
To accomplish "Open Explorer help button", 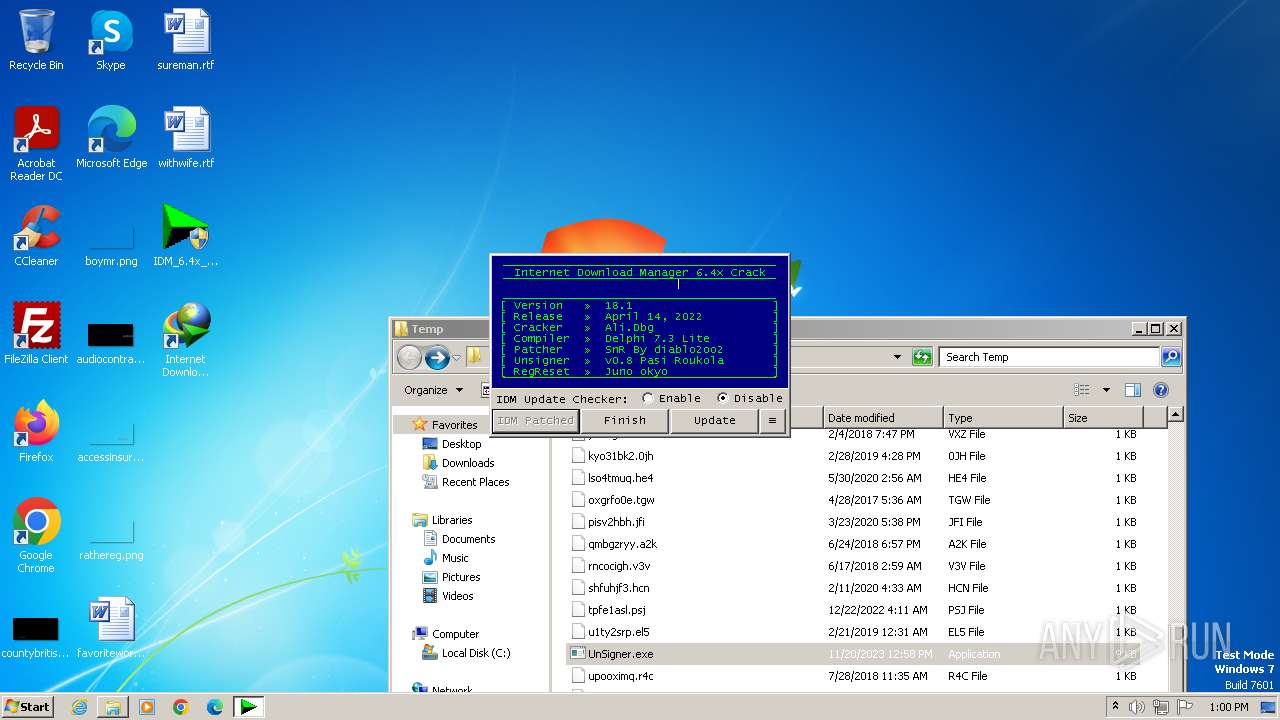I will (x=1161, y=390).
